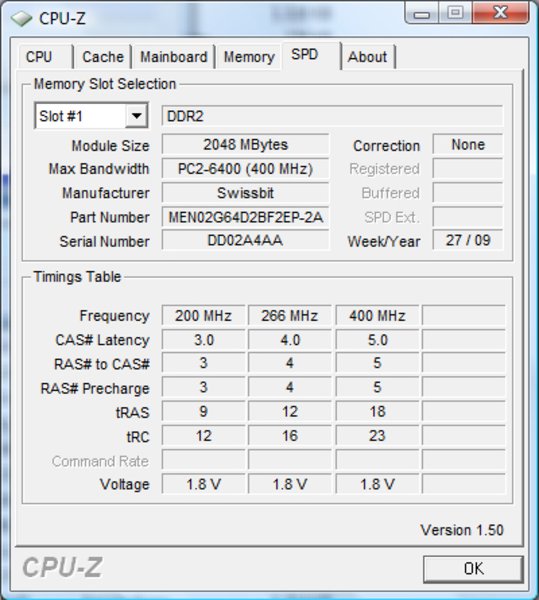Switch to the Memory tab
Screen dimensions: 539x600
point(249,57)
